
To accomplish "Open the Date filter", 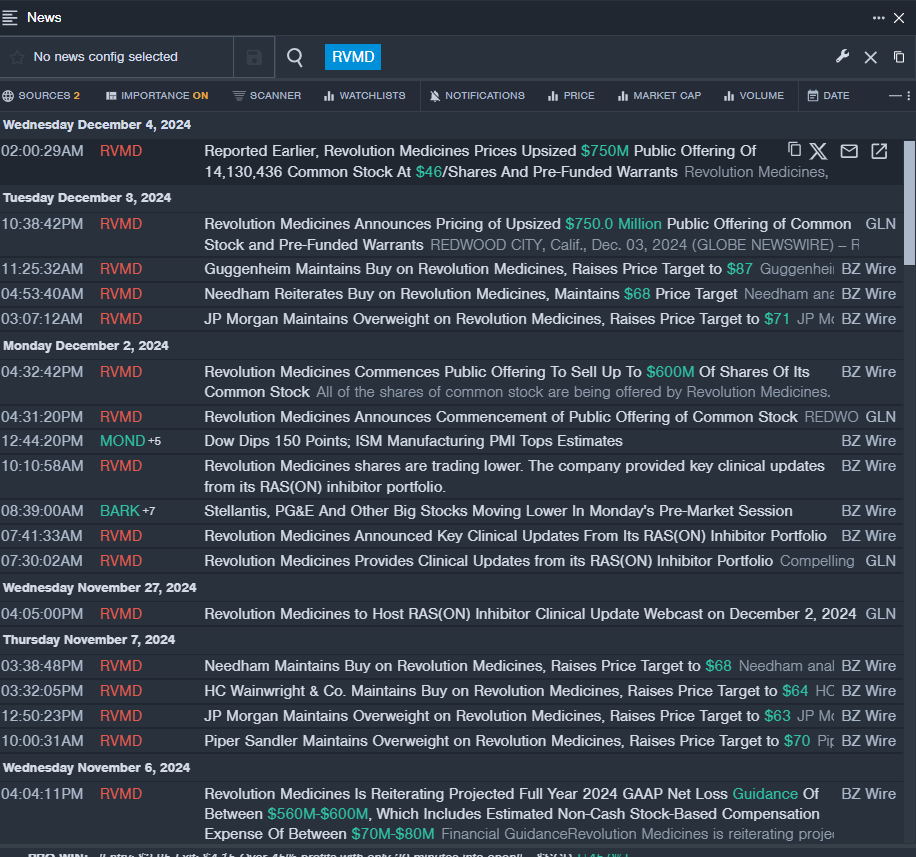I will point(828,96).
